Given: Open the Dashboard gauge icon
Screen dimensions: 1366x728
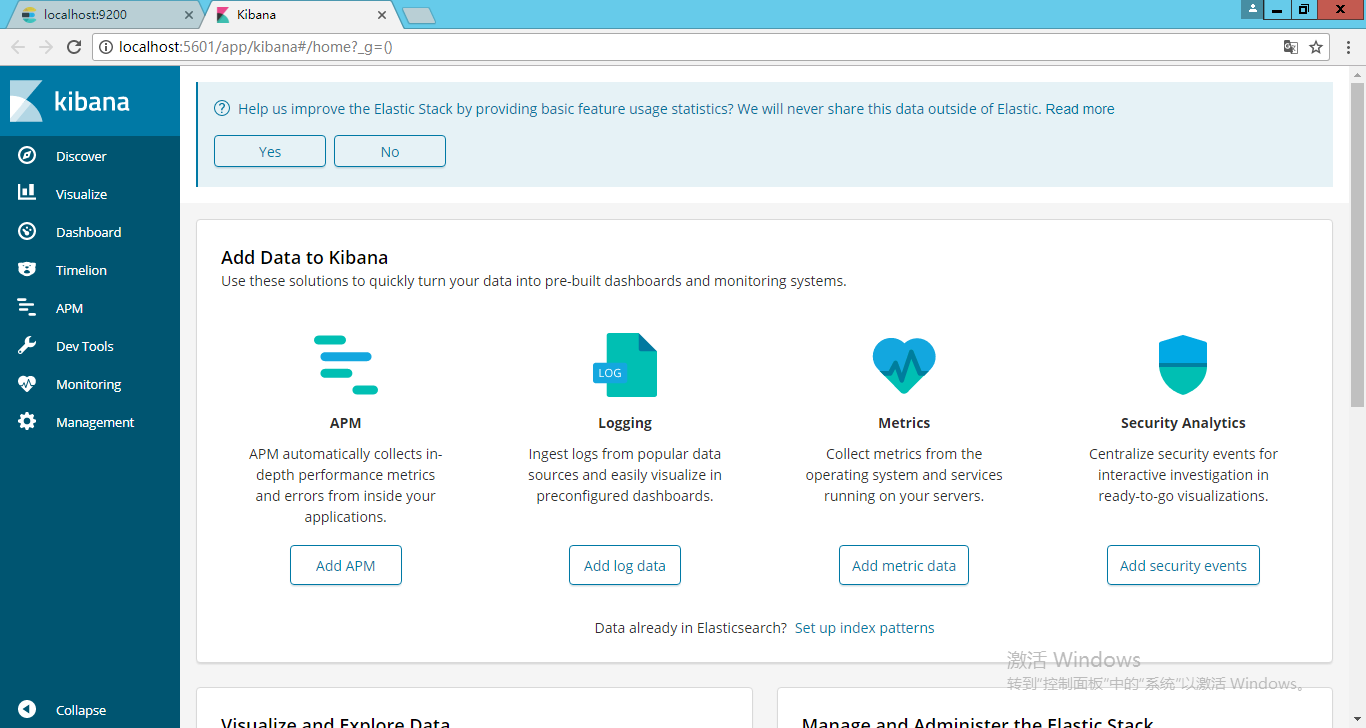Looking at the screenshot, I should pyautogui.click(x=27, y=231).
